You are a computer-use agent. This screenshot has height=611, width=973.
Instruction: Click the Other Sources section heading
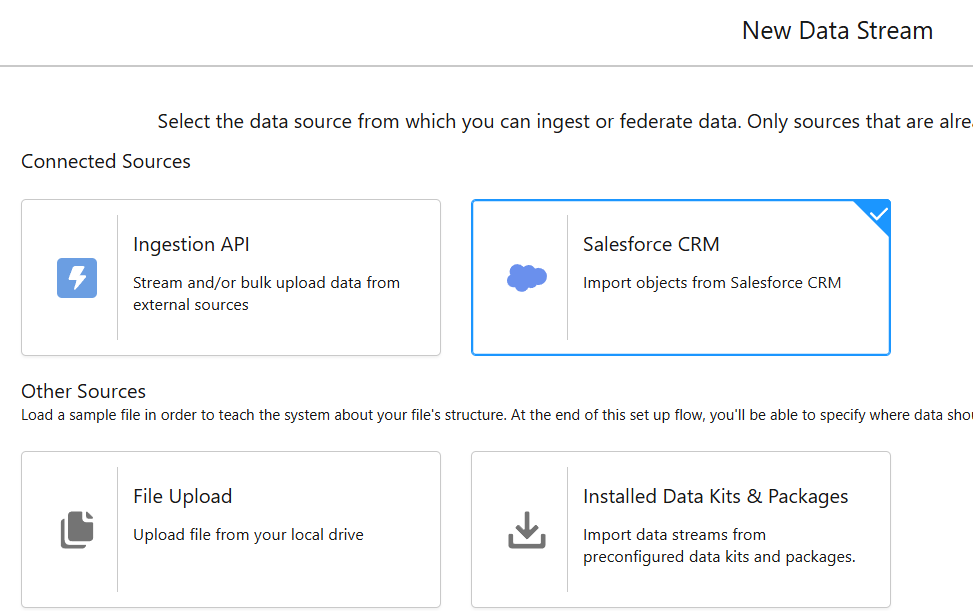click(84, 391)
